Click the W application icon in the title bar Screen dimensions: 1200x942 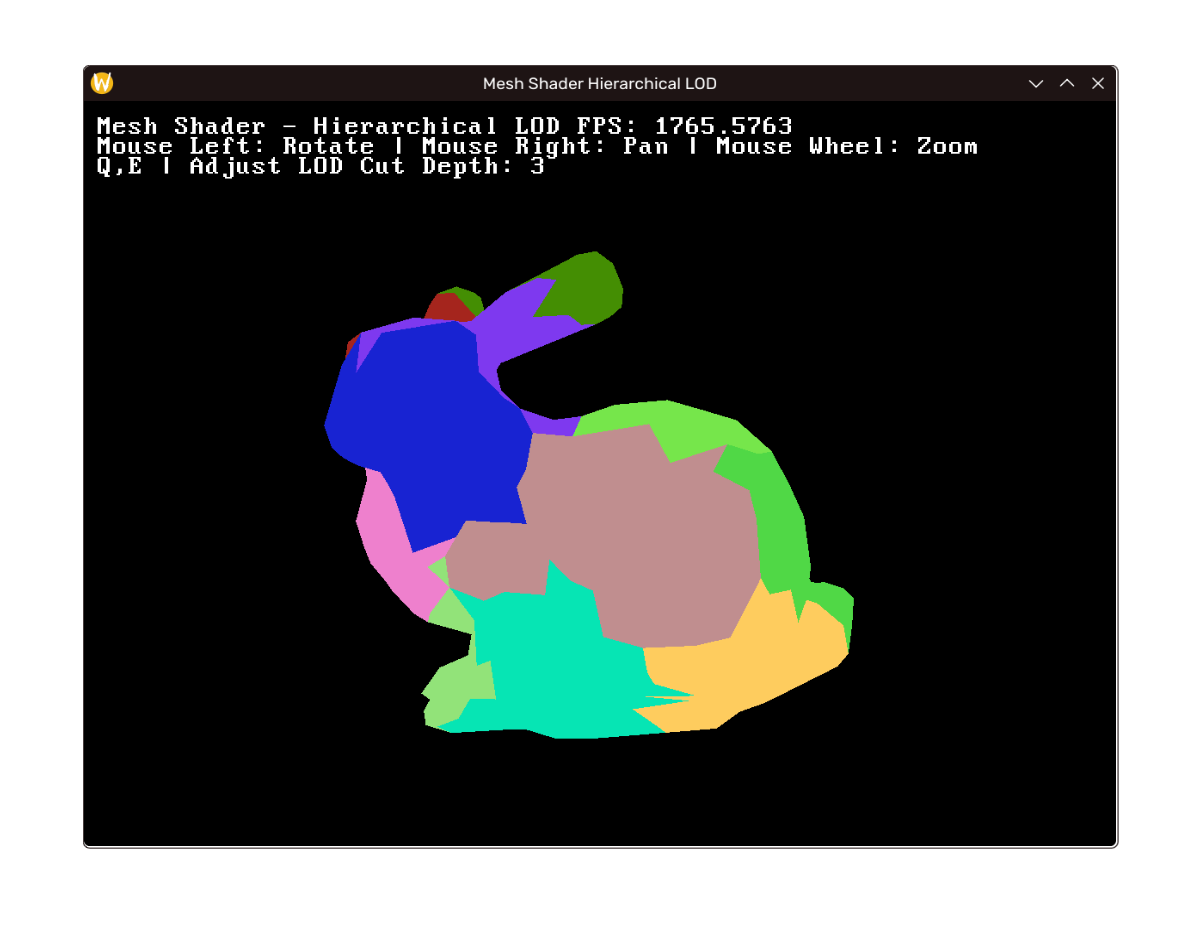pos(100,83)
